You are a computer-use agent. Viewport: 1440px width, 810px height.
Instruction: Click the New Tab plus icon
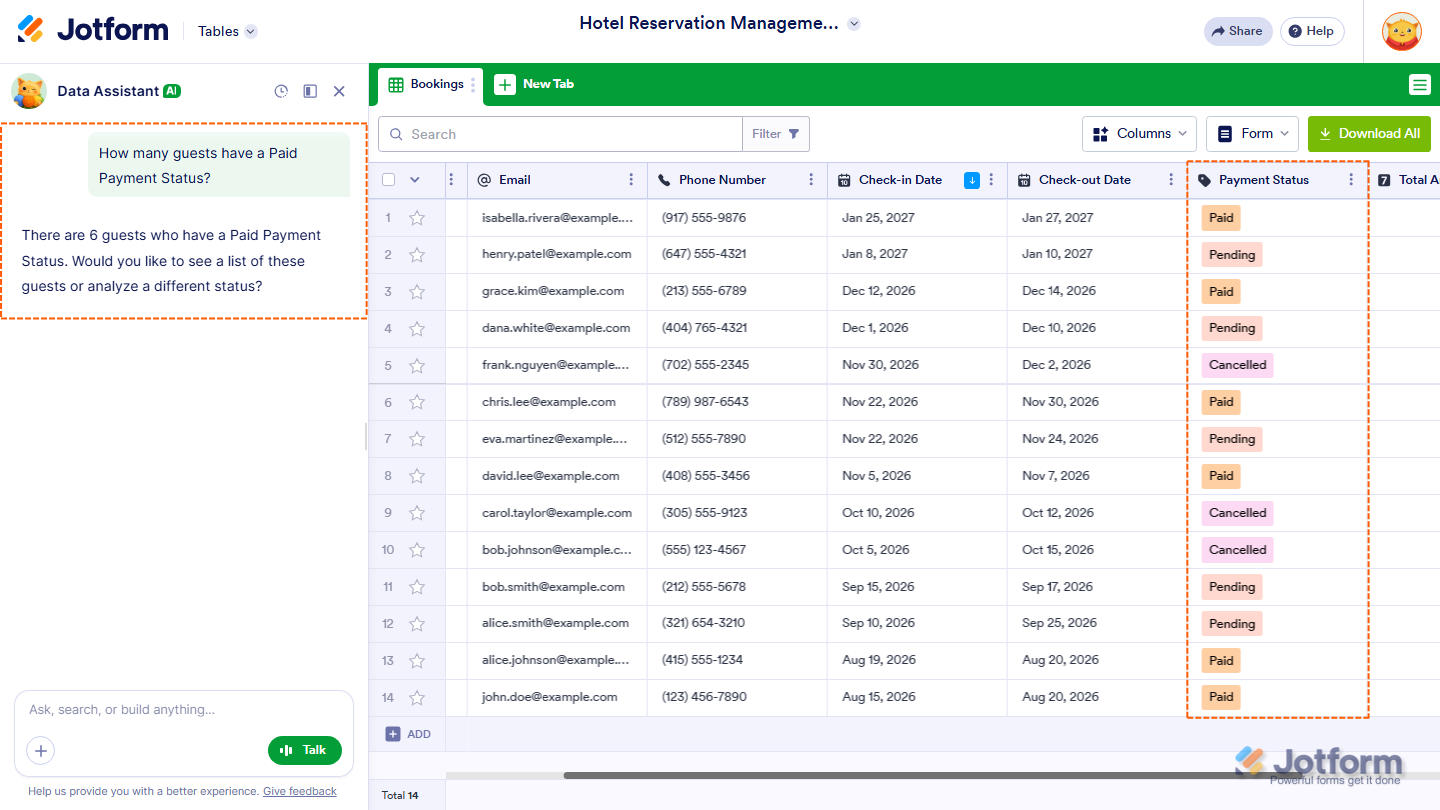[505, 85]
